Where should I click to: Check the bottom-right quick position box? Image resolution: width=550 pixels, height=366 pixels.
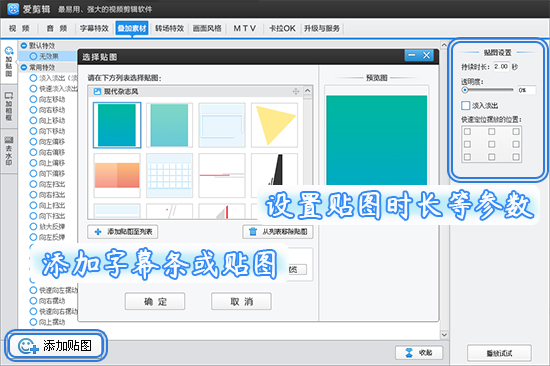(x=516, y=157)
